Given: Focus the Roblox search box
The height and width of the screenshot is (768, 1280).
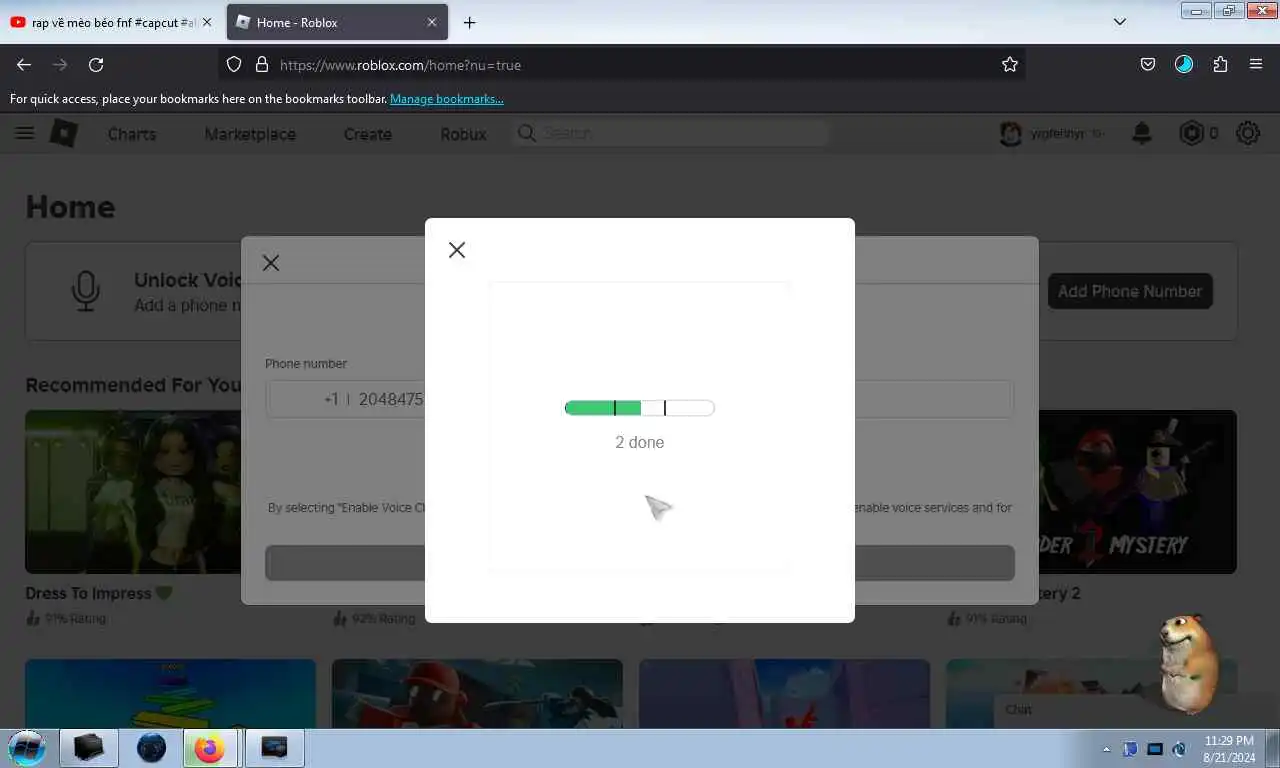Looking at the screenshot, I should pos(670,133).
